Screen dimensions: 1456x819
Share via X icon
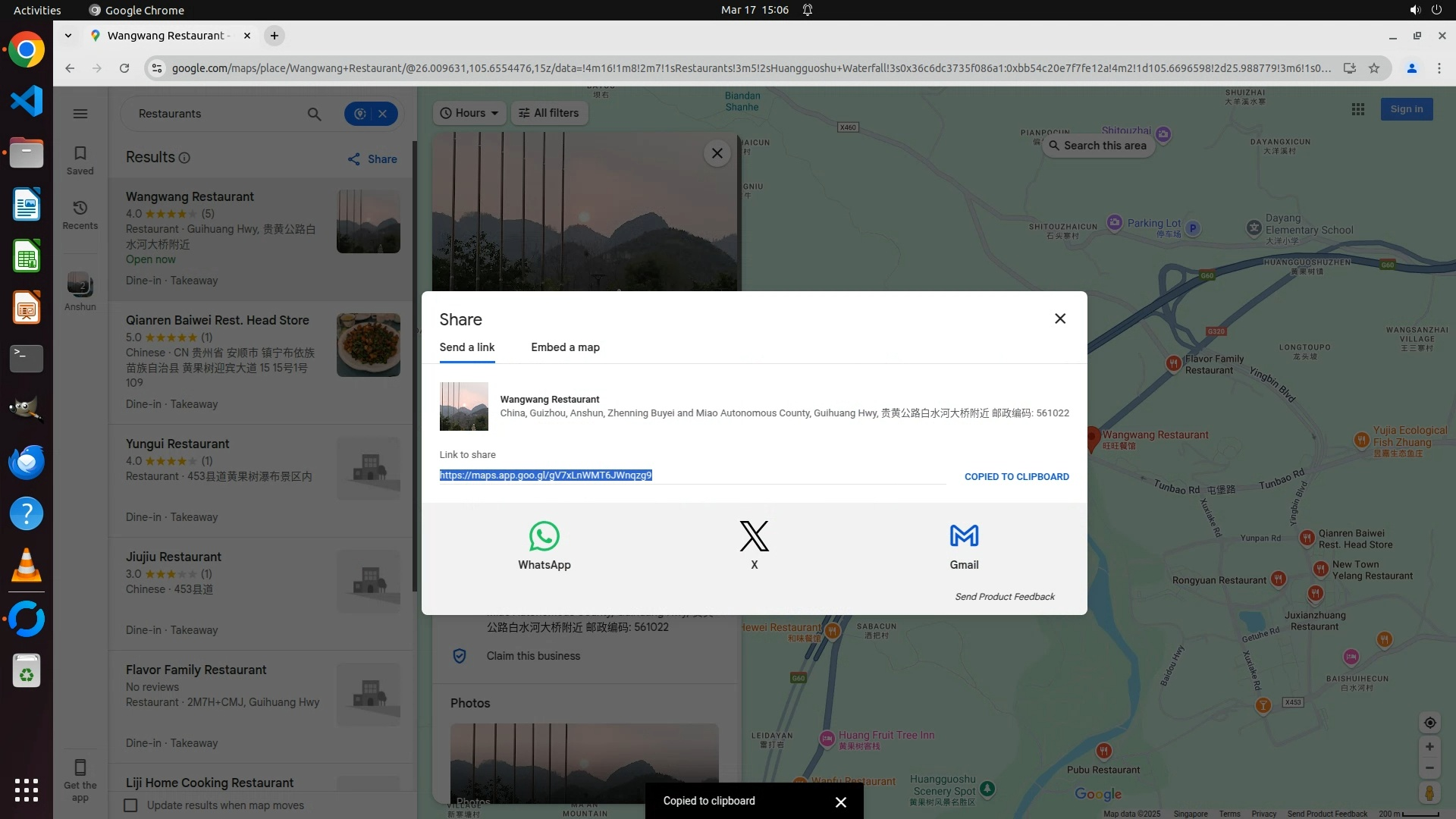click(x=754, y=536)
